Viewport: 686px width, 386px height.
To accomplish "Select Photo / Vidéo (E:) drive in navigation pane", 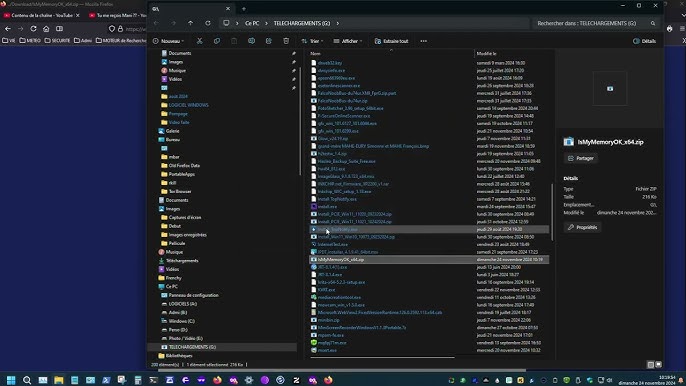I will tap(185, 338).
